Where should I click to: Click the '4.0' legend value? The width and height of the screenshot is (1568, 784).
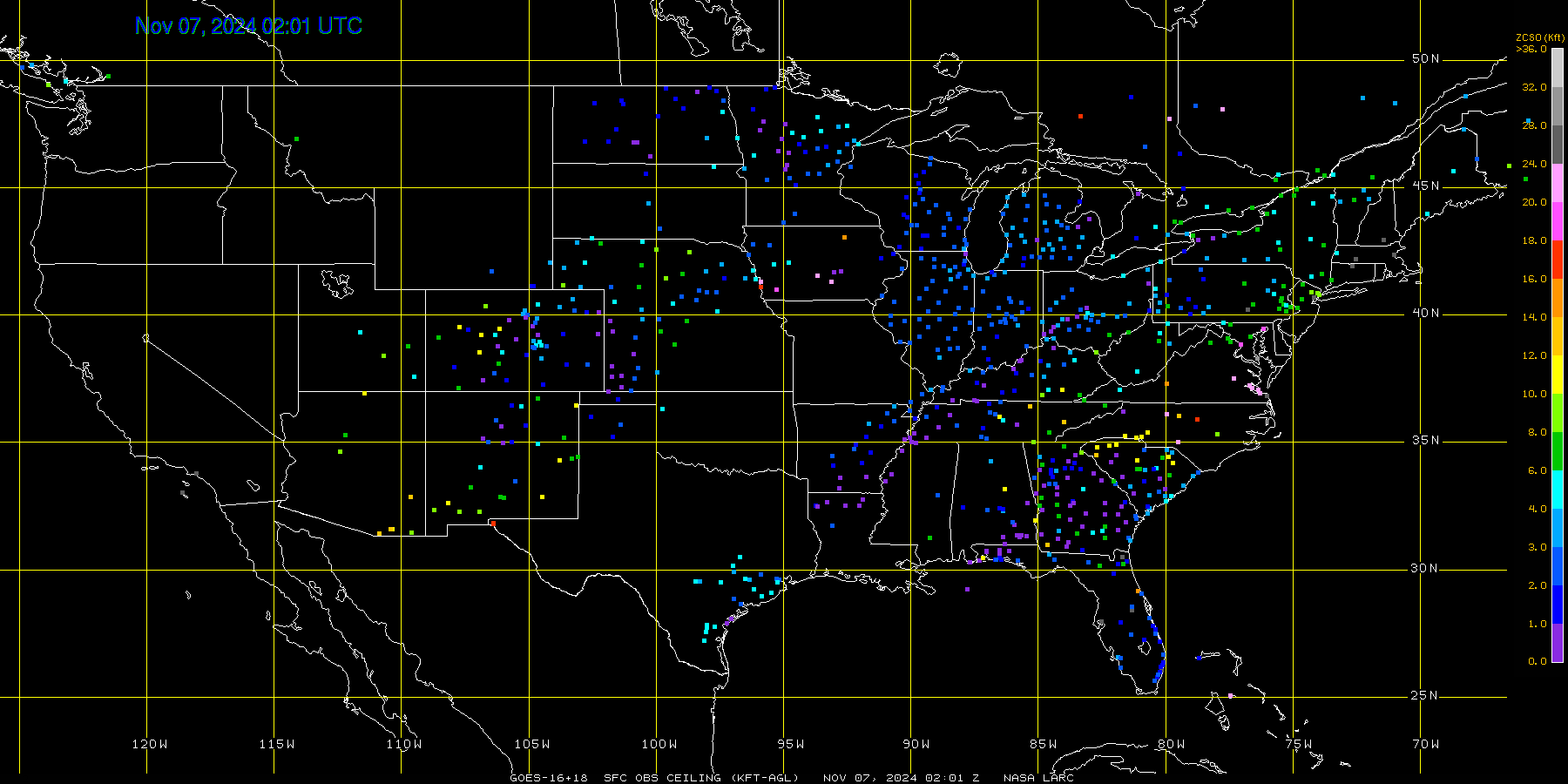(1538, 509)
